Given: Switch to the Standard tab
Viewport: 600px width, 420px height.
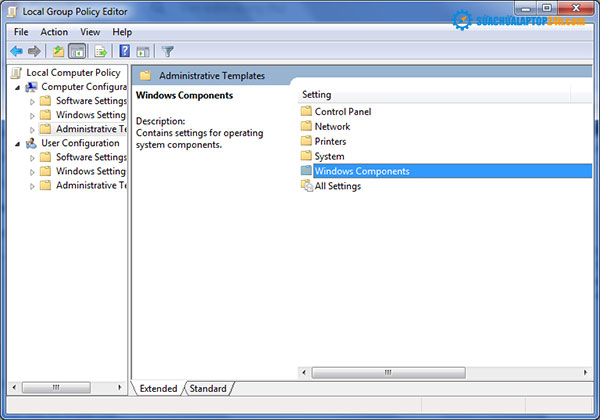Looking at the screenshot, I should coord(208,389).
